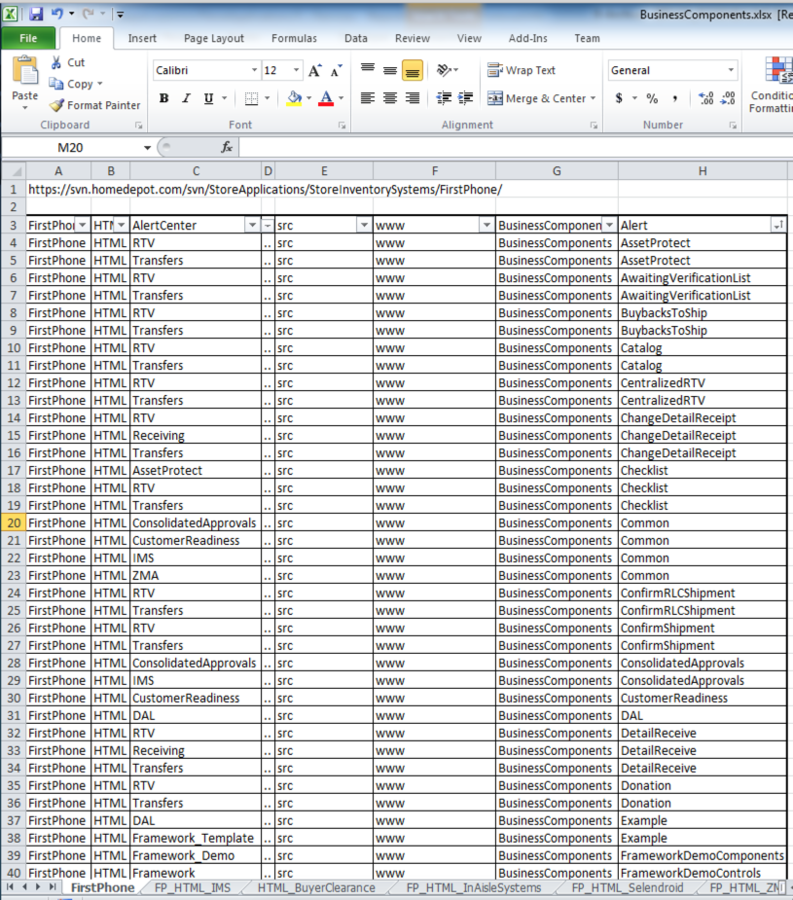Open the File tab
The image size is (793, 900).
(28, 38)
